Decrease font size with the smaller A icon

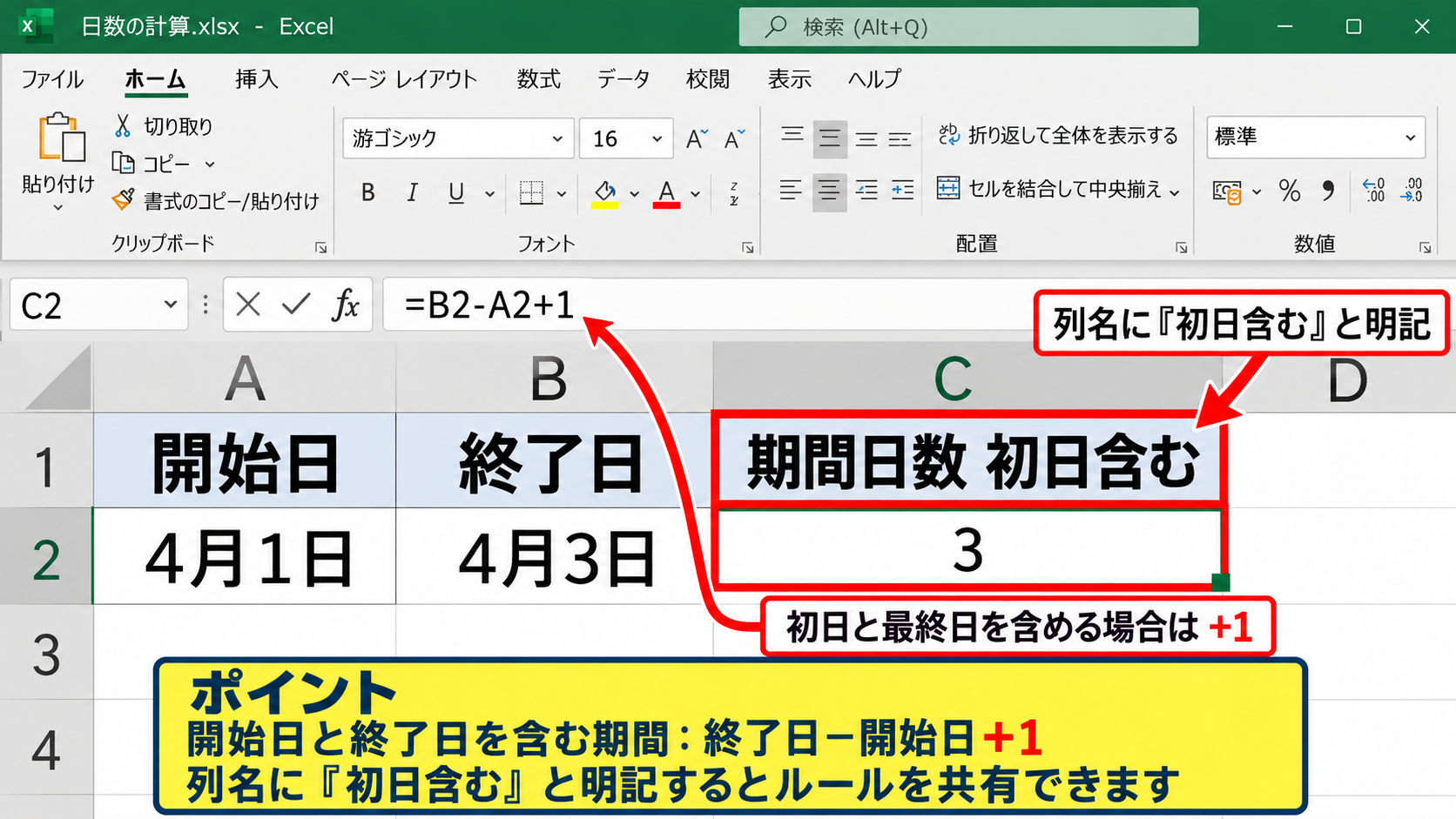click(x=735, y=138)
